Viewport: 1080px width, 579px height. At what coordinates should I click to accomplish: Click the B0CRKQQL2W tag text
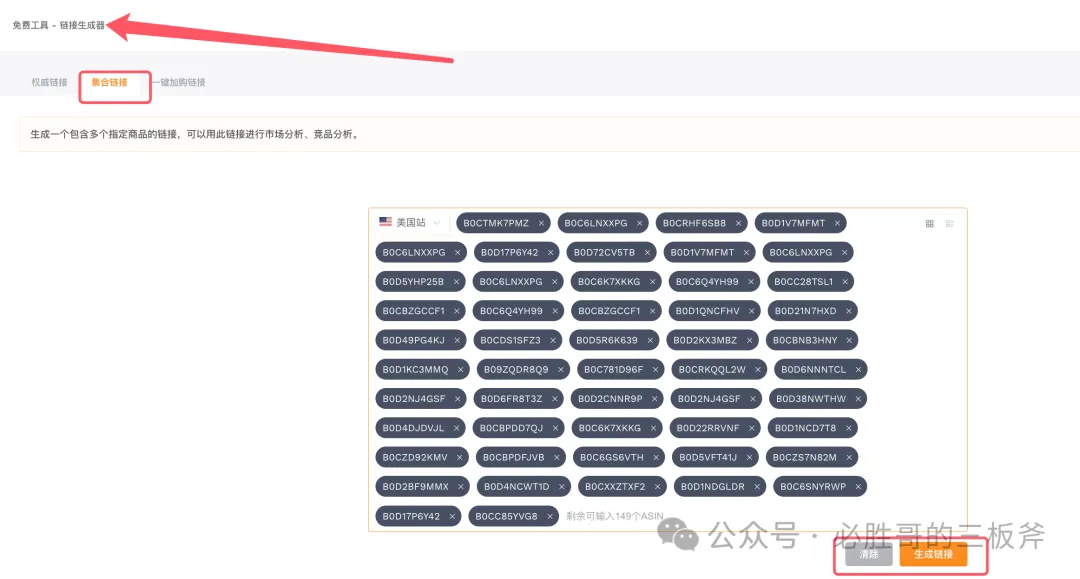[712, 370]
